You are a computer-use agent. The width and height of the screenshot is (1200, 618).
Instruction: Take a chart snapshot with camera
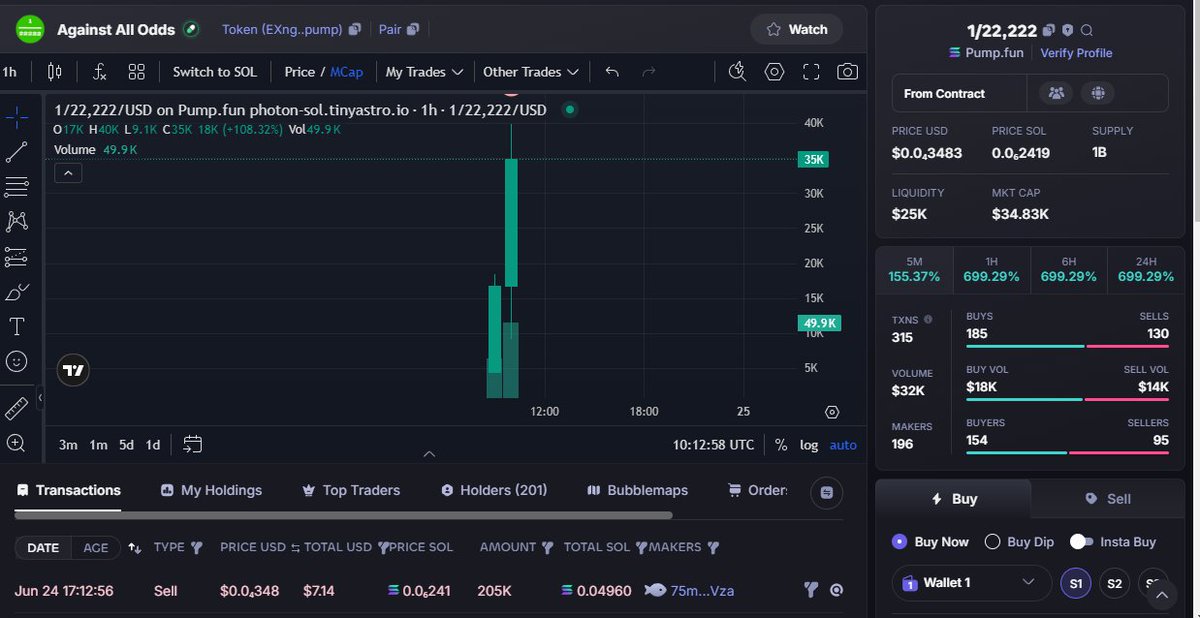[x=847, y=72]
